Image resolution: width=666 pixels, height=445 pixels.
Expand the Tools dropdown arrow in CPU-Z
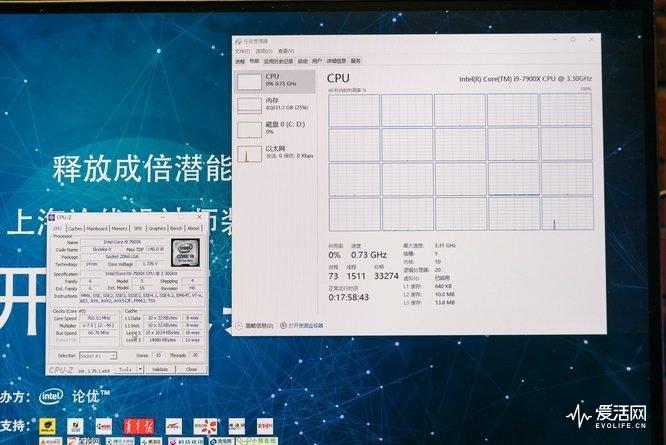click(x=141, y=369)
